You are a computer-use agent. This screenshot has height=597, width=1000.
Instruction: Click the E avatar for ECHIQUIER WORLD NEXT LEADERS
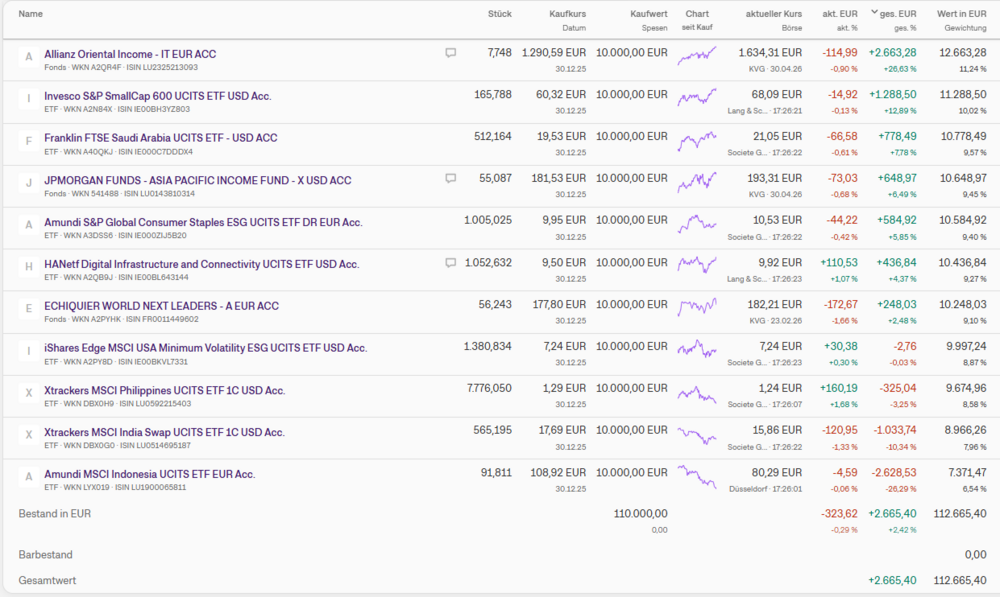[29, 309]
